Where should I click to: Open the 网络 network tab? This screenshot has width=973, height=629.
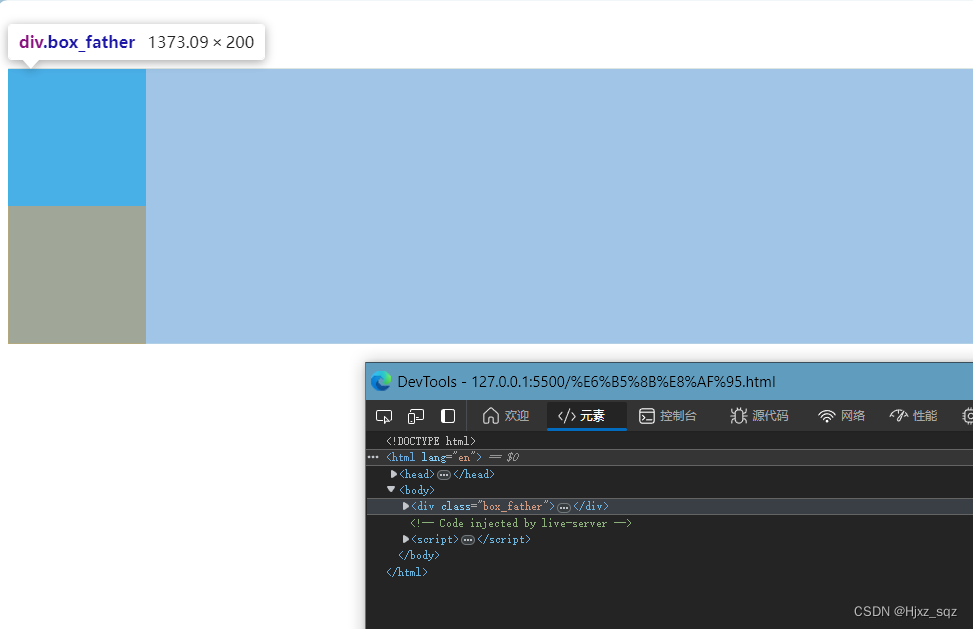pyautogui.click(x=841, y=416)
